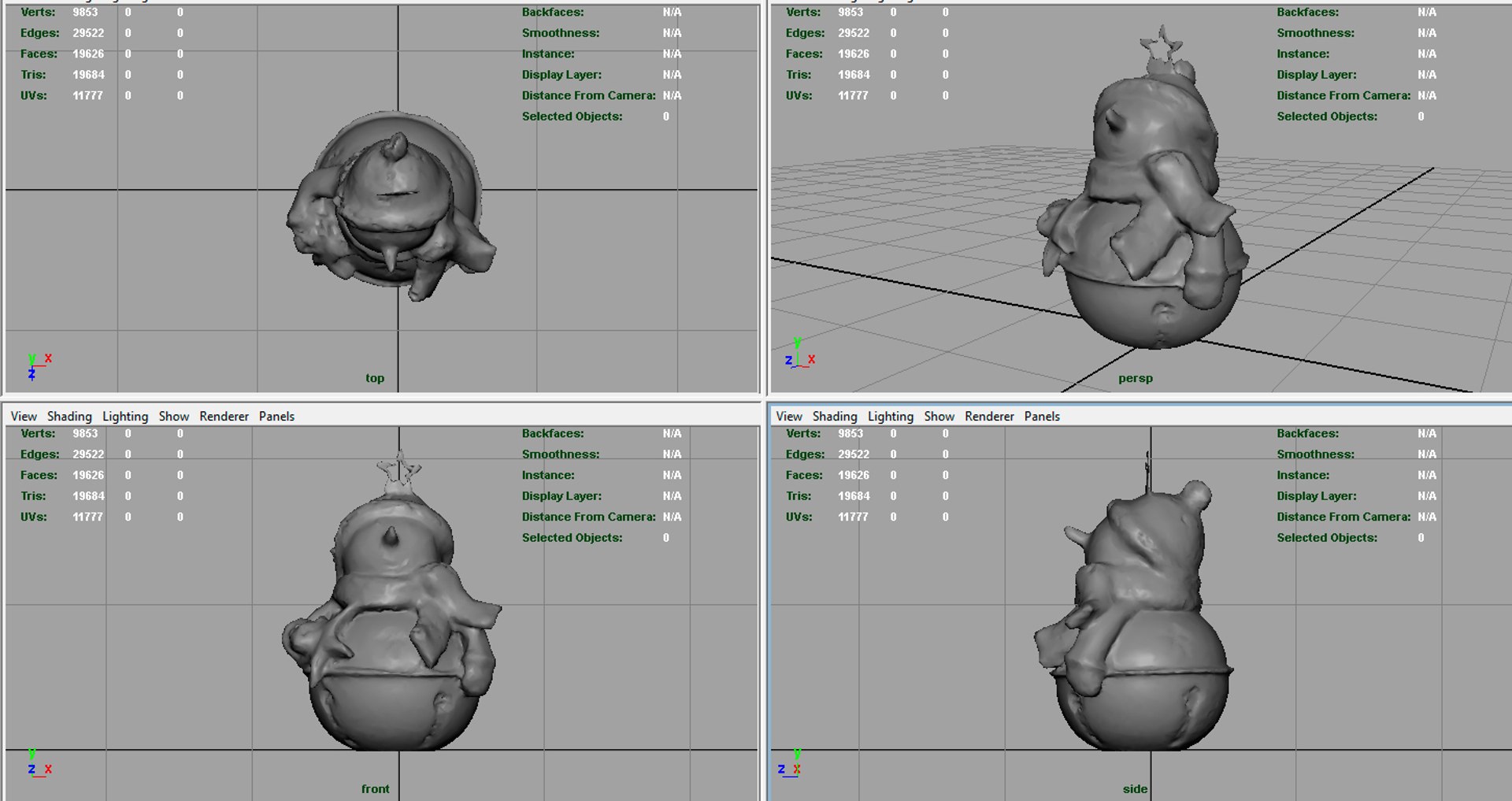Open the Lighting menu in the side panel
This screenshot has height=801, width=1512.
(891, 416)
